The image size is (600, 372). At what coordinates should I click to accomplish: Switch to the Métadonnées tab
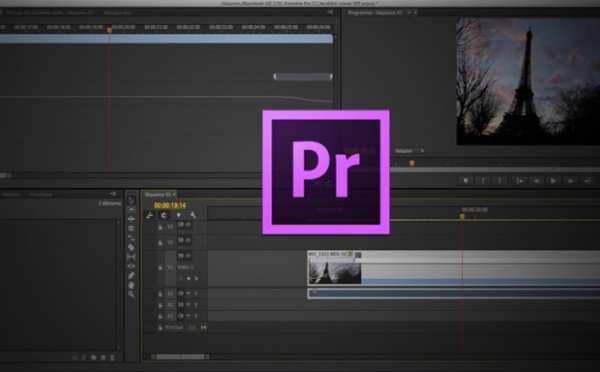(x=117, y=13)
